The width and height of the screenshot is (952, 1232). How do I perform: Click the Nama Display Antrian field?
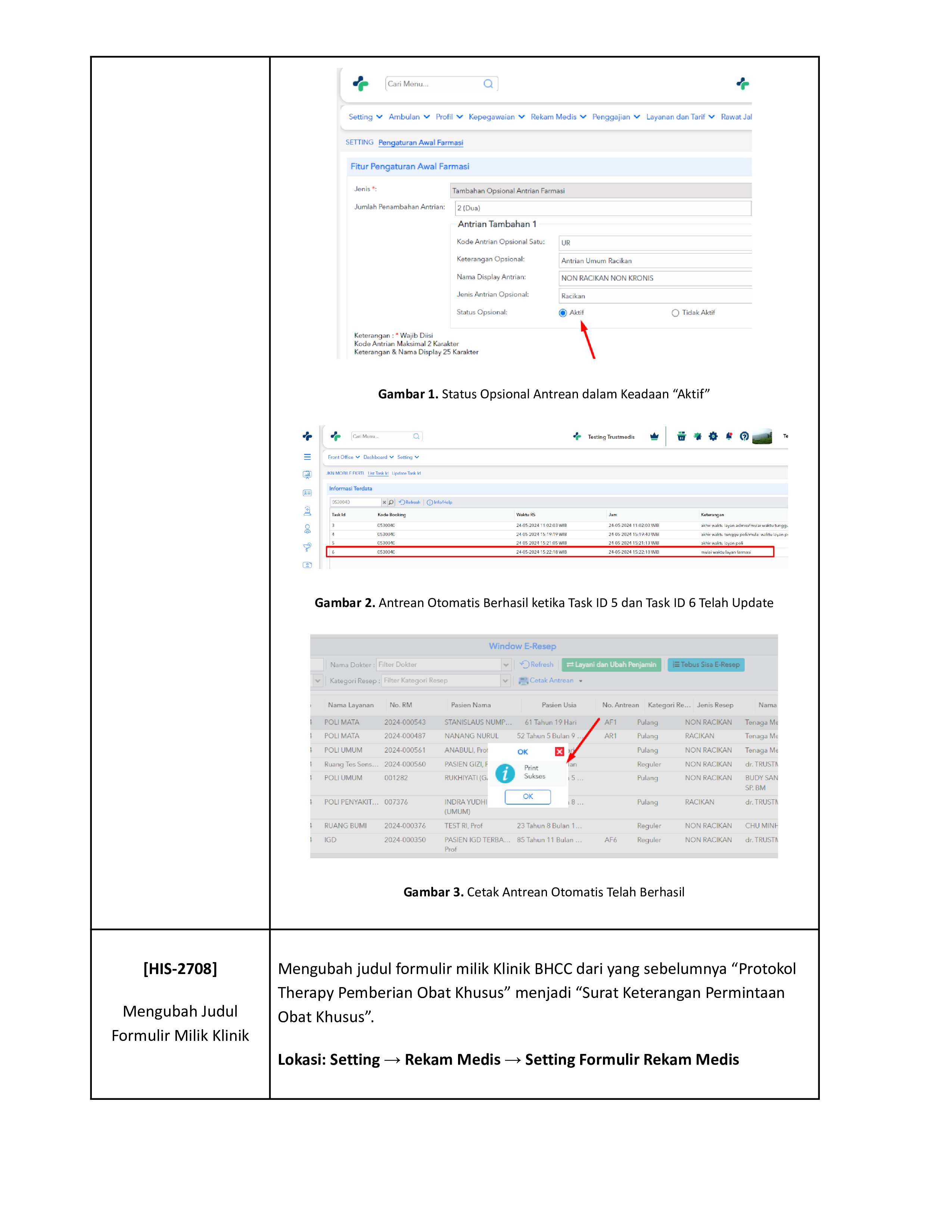tap(655, 278)
